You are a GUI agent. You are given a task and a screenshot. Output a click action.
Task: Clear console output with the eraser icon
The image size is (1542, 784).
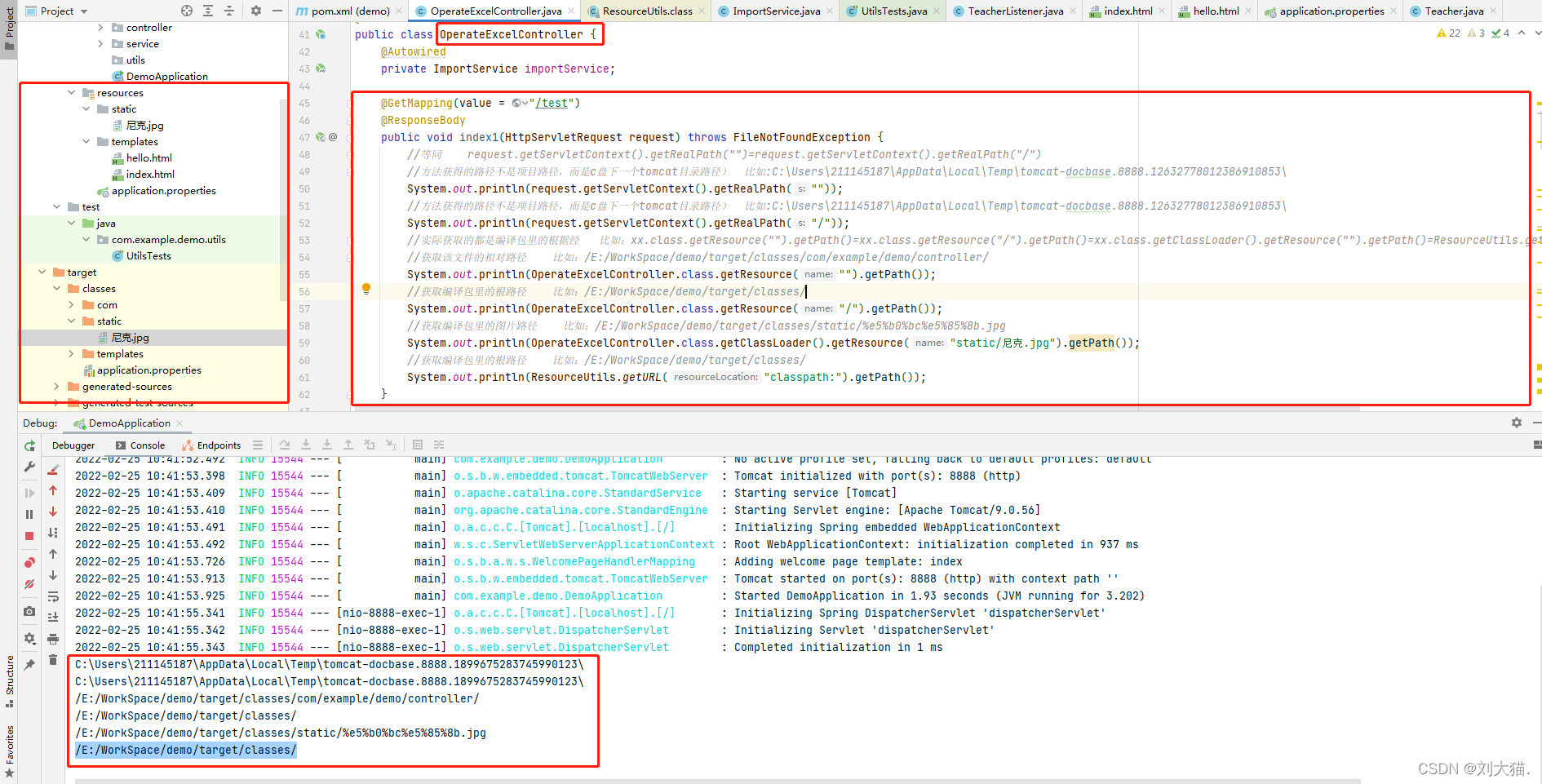click(x=53, y=469)
